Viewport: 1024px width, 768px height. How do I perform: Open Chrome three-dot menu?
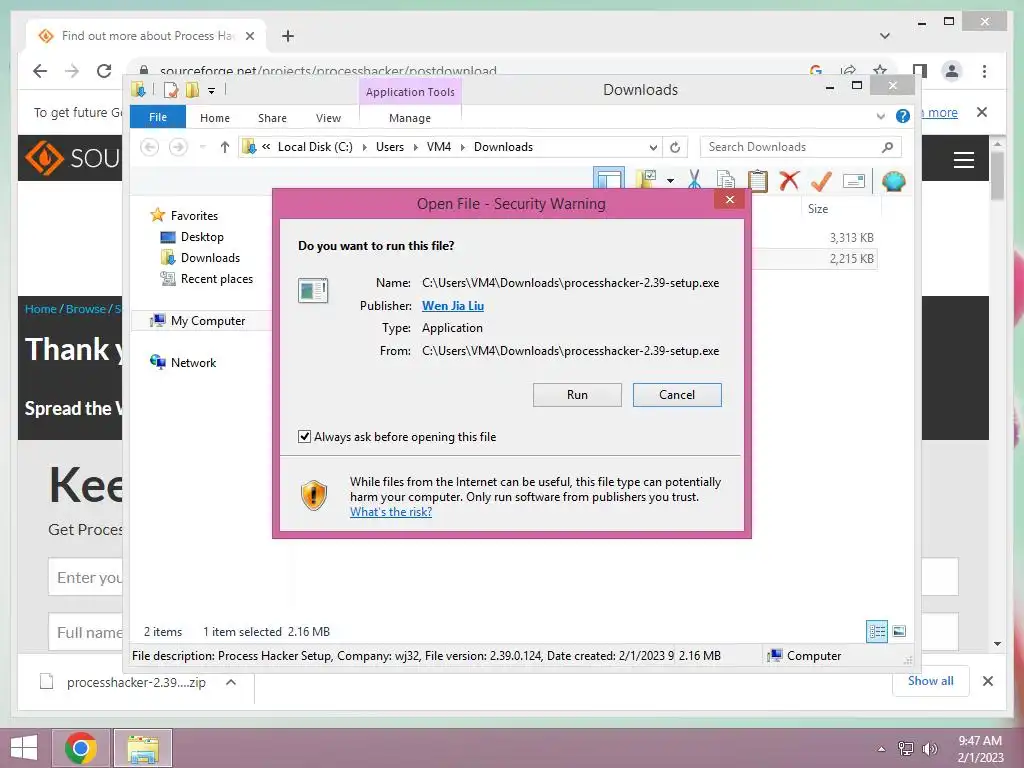984,71
